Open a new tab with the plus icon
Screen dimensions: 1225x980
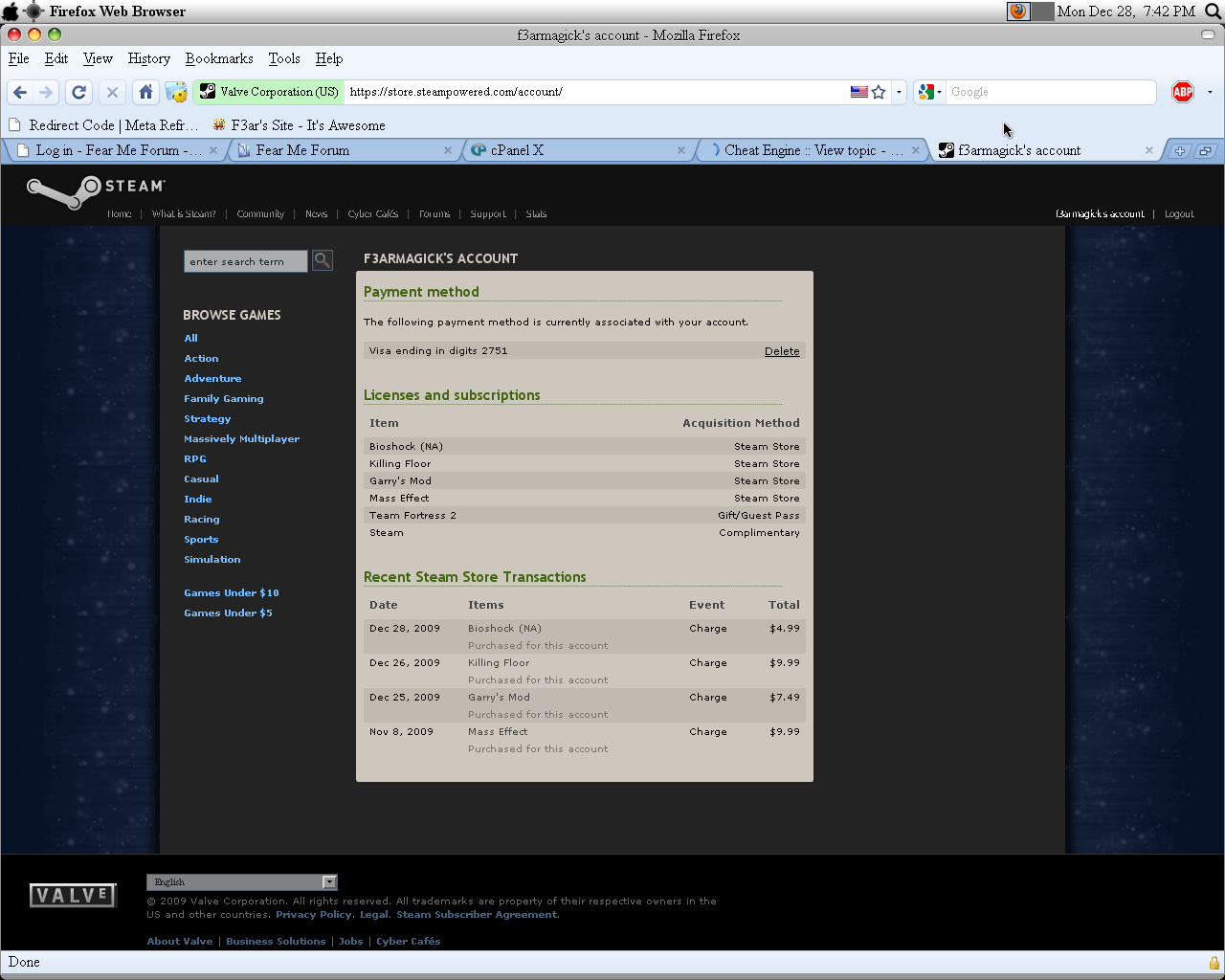tap(1180, 150)
